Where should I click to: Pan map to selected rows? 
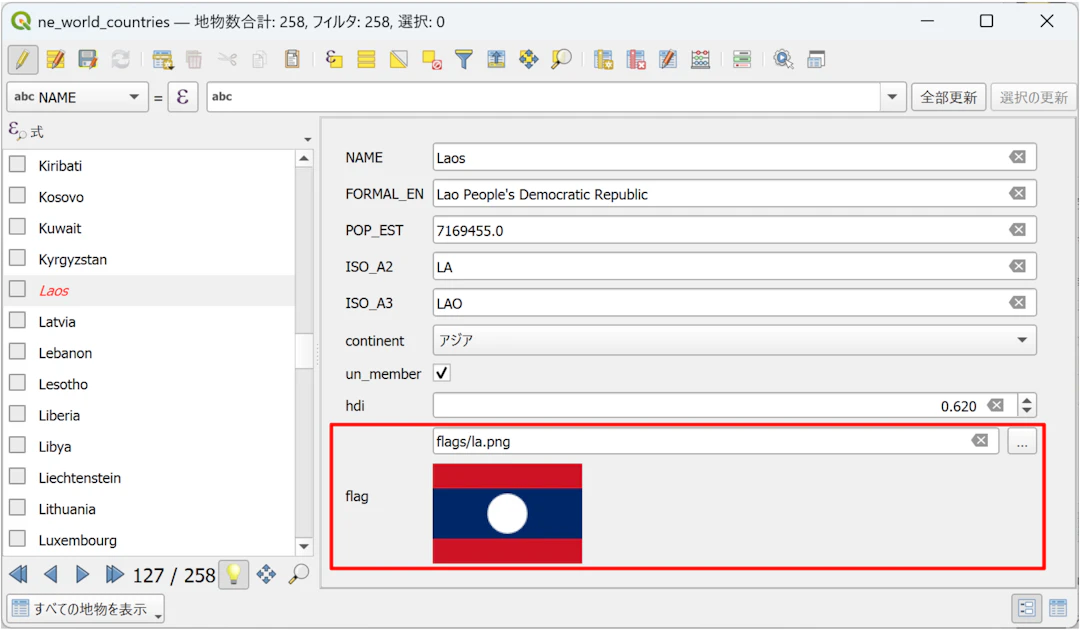[x=528, y=60]
